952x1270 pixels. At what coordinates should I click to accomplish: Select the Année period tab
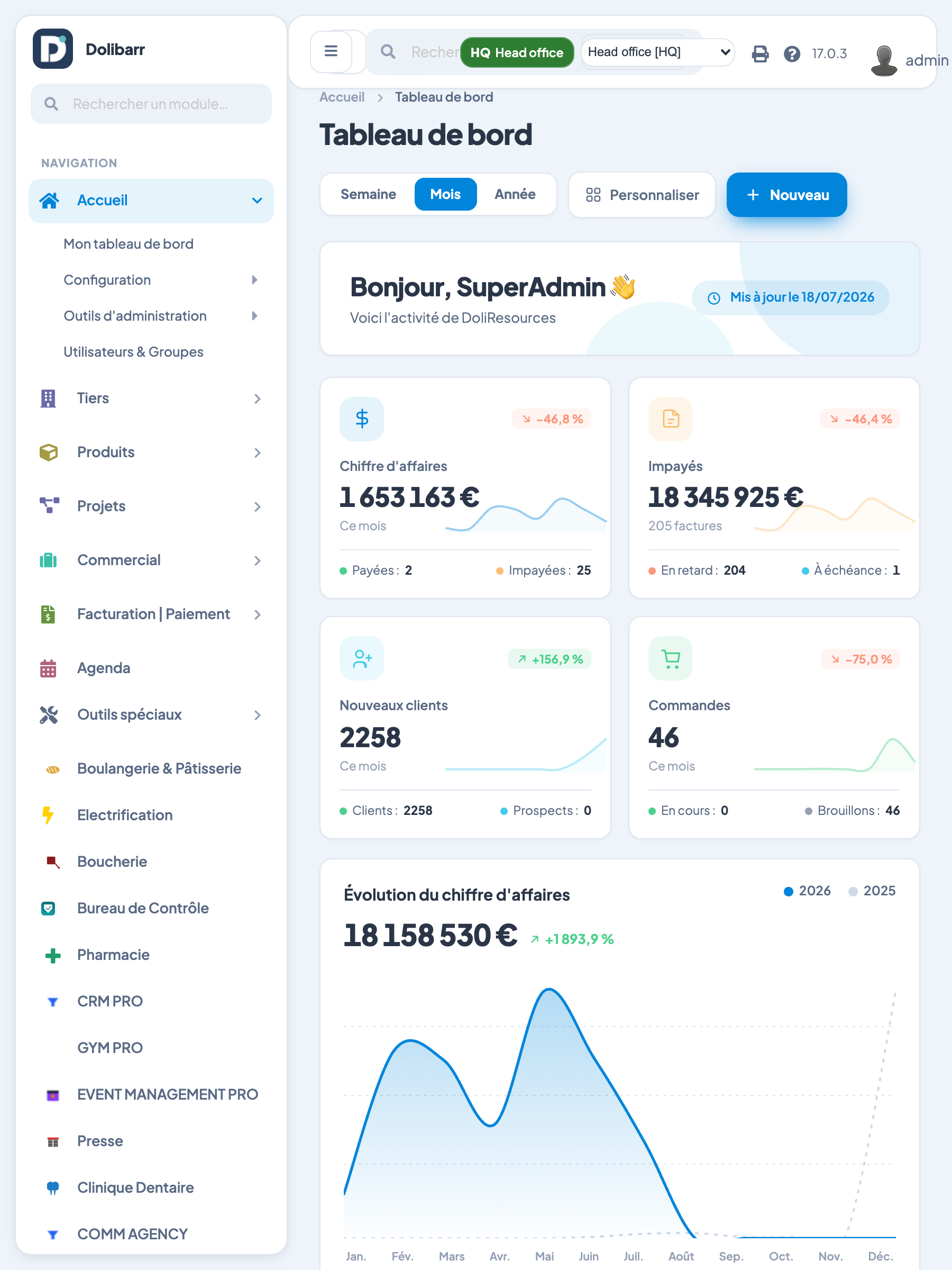(x=515, y=195)
